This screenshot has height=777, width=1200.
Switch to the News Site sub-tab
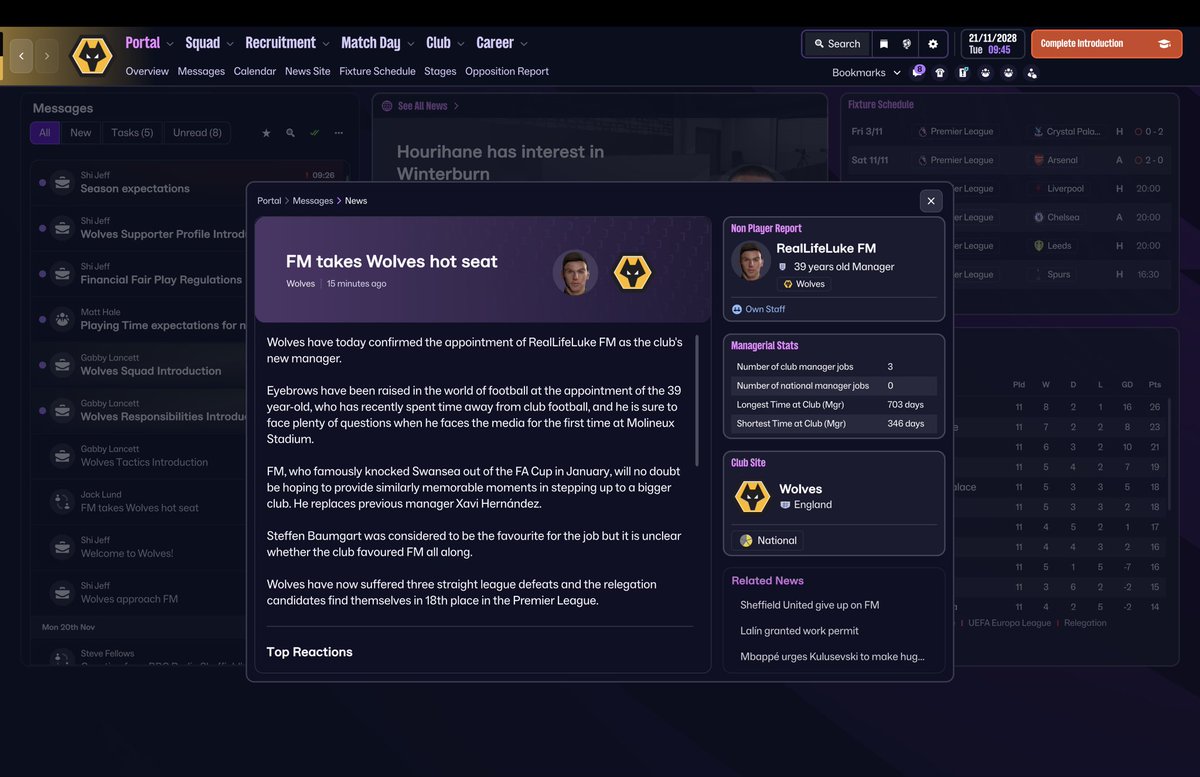(308, 72)
